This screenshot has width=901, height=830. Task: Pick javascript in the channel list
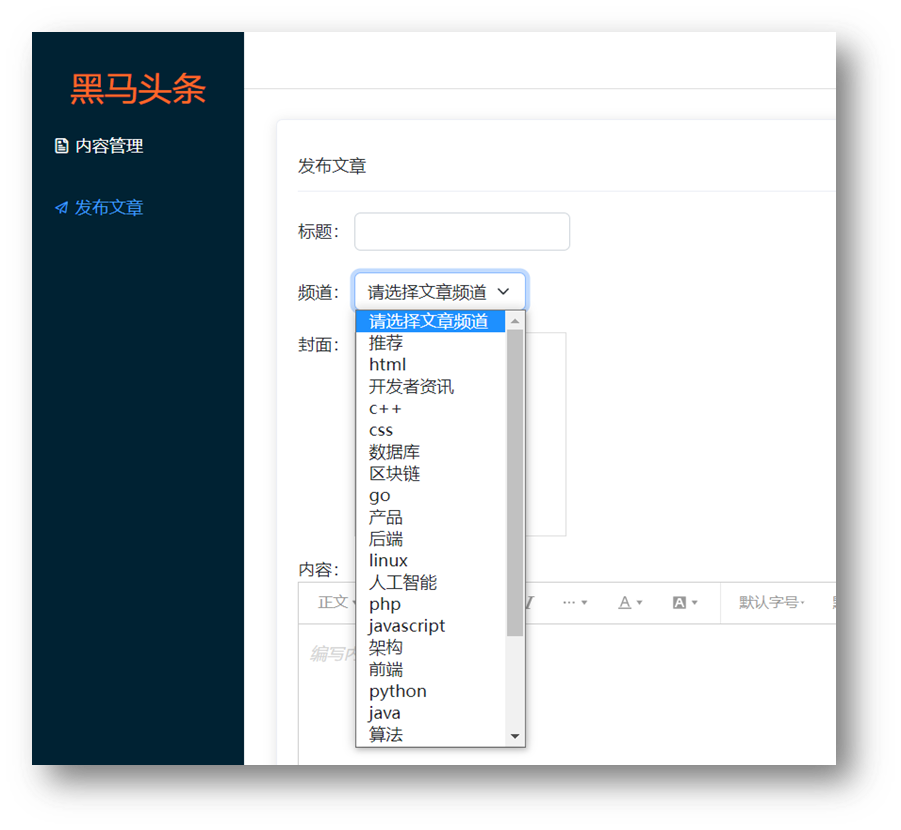[407, 626]
